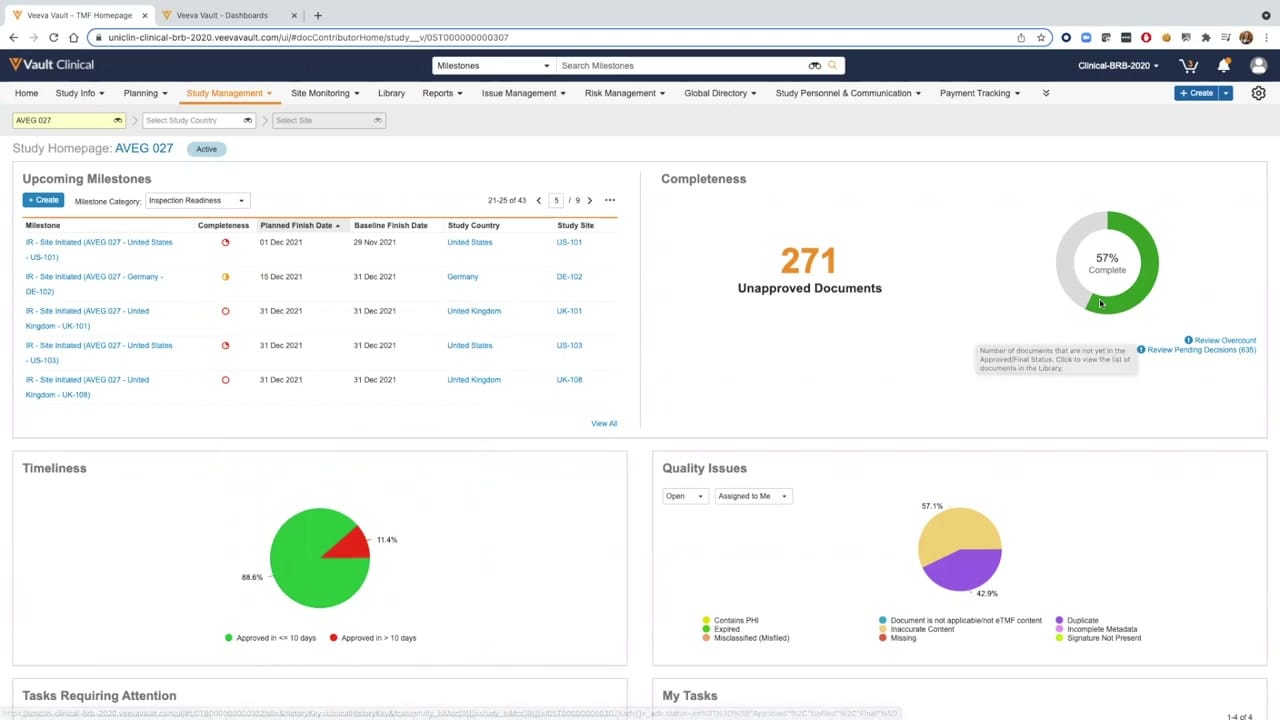Open the UK-108 study site link
This screenshot has width=1280, height=720.
click(x=569, y=380)
